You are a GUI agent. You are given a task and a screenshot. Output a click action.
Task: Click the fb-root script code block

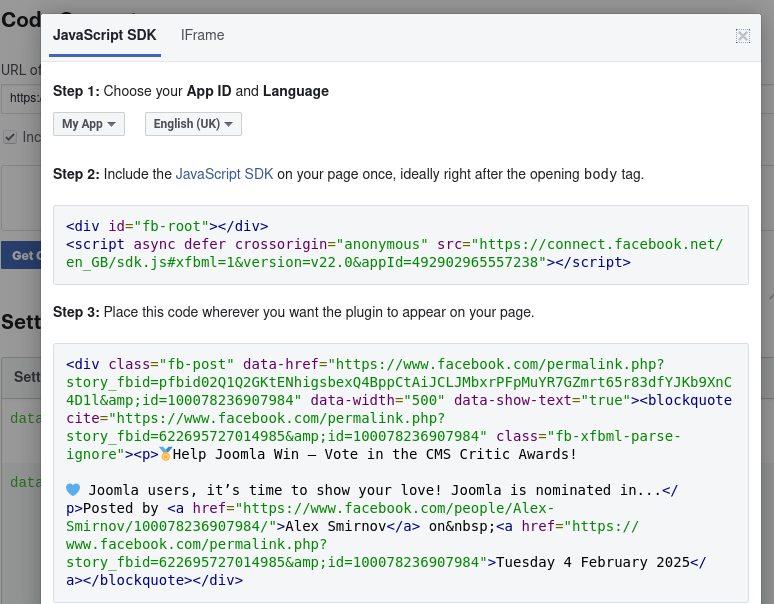[401, 245]
